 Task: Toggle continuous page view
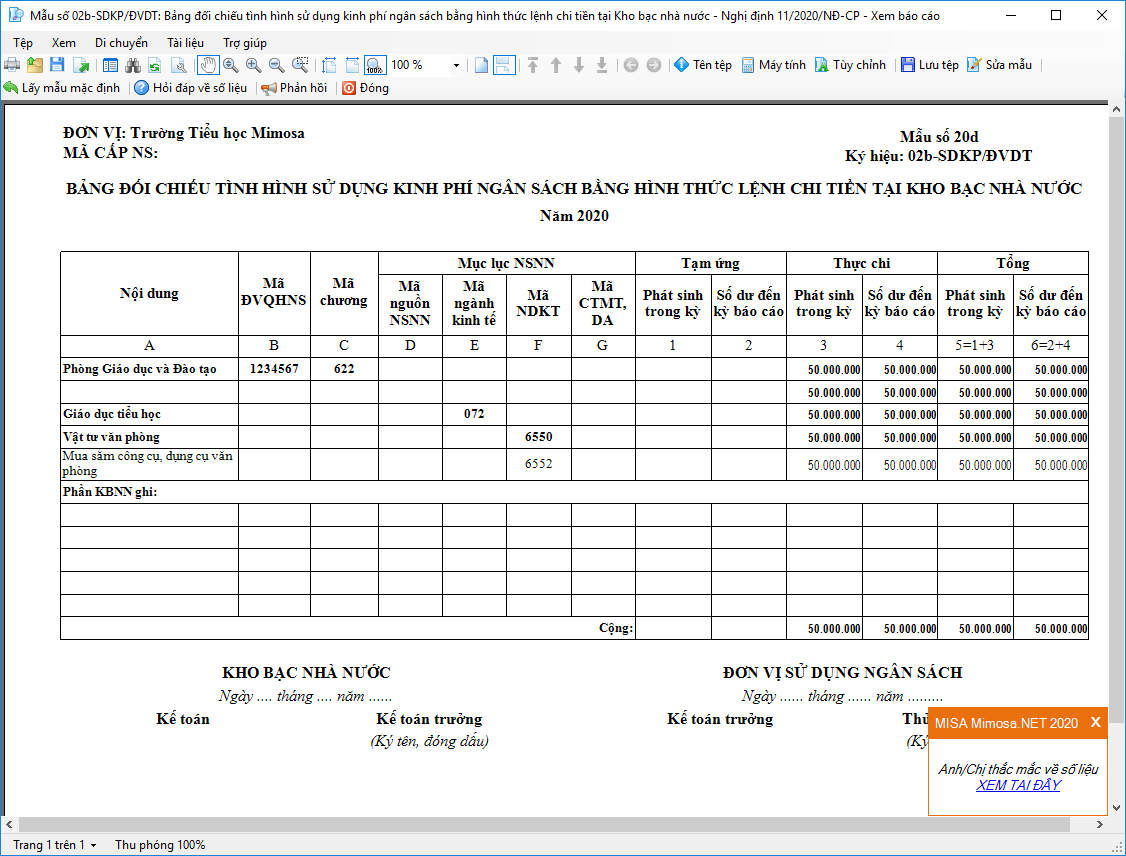coord(504,65)
